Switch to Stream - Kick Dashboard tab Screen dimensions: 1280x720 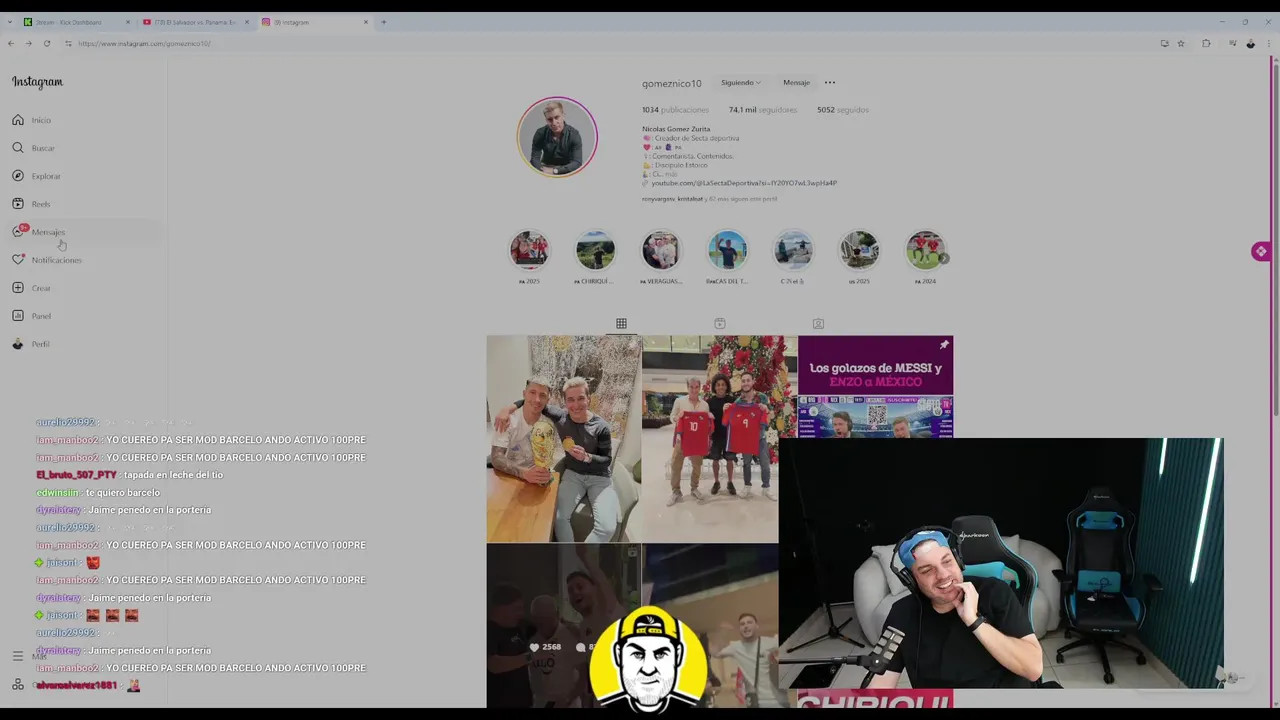click(x=78, y=22)
